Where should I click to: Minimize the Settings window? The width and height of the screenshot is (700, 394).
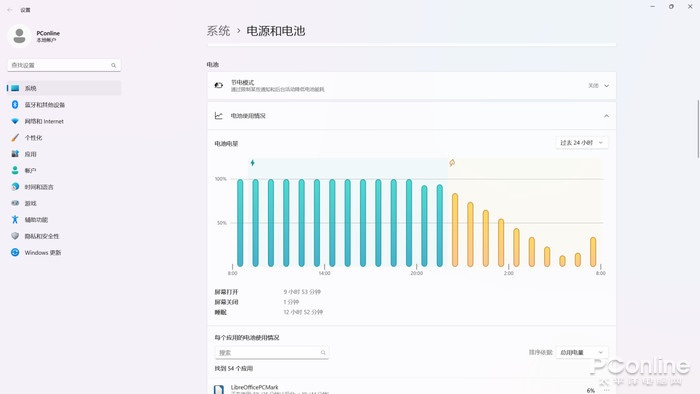(x=652, y=7)
